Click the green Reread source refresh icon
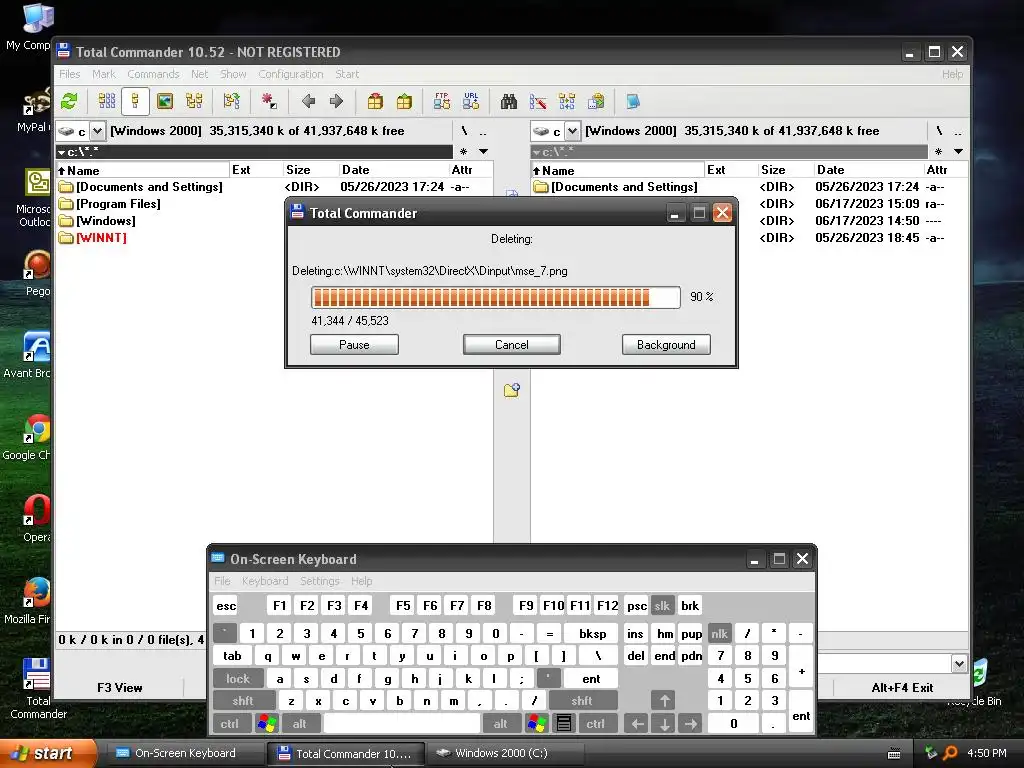The image size is (1024, 768). (69, 101)
